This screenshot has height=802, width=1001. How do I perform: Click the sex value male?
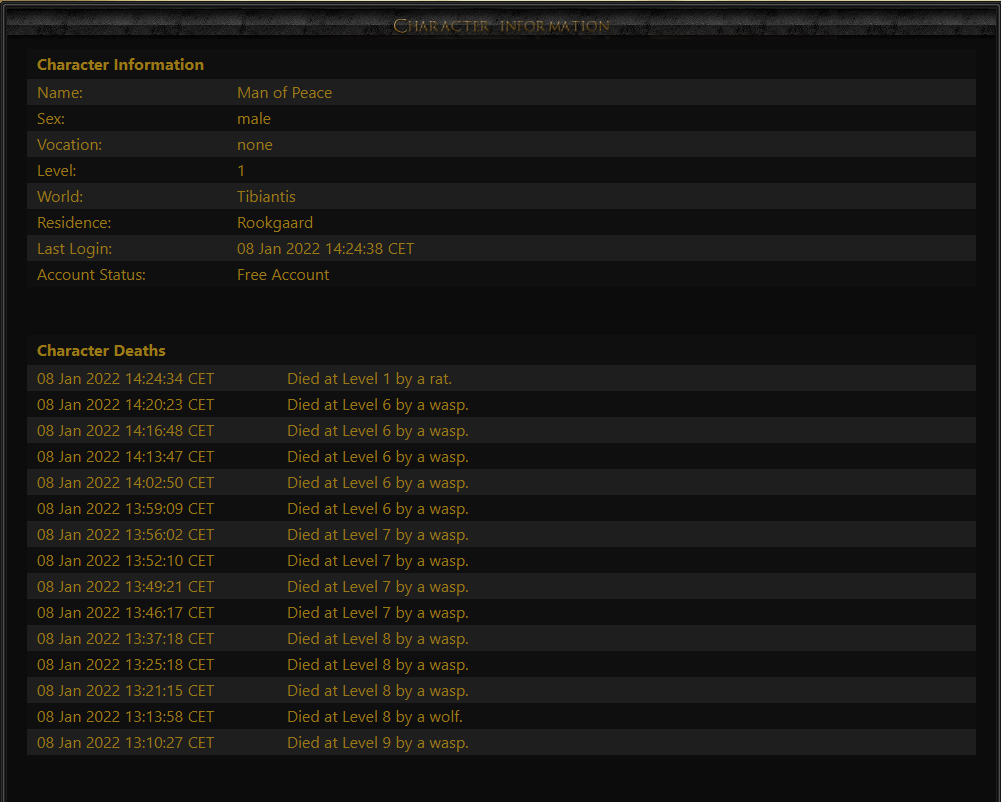pos(254,119)
